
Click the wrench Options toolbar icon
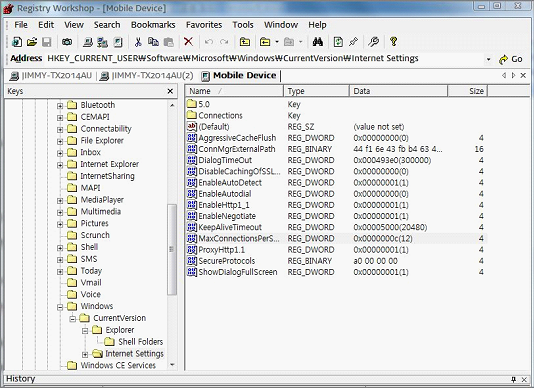point(374,42)
